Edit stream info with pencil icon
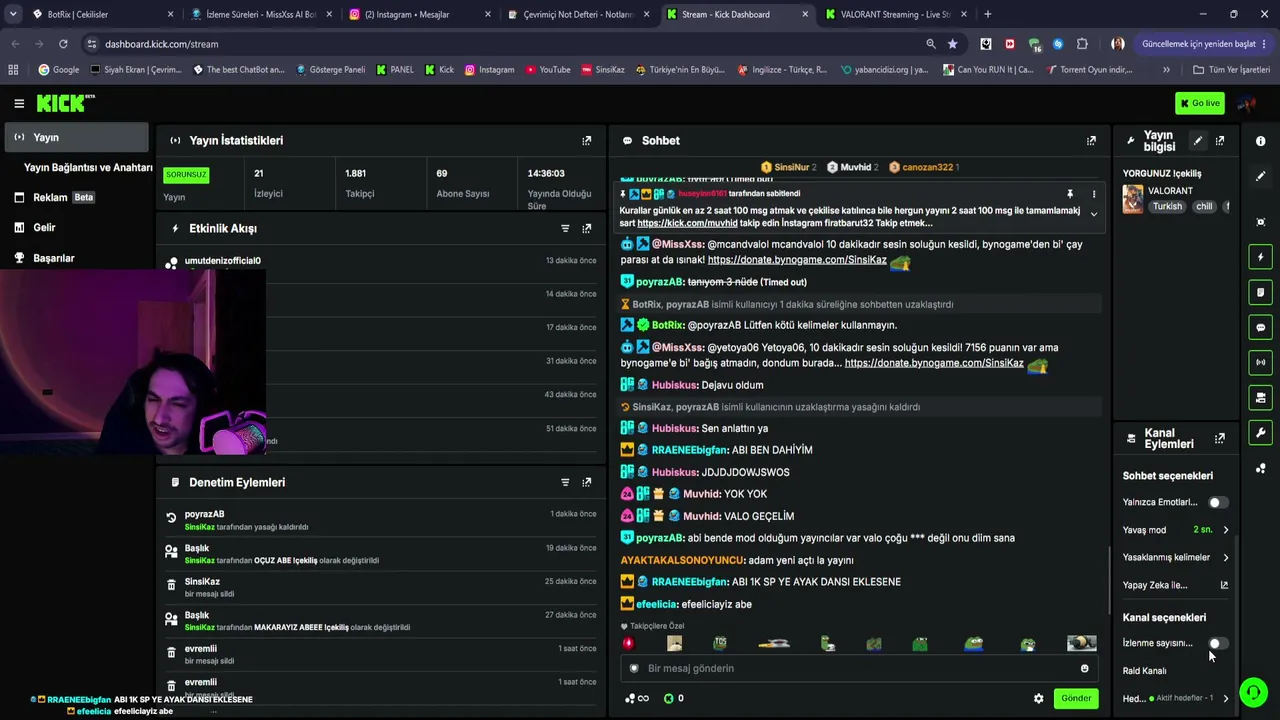The height and width of the screenshot is (720, 1280). click(x=1198, y=141)
